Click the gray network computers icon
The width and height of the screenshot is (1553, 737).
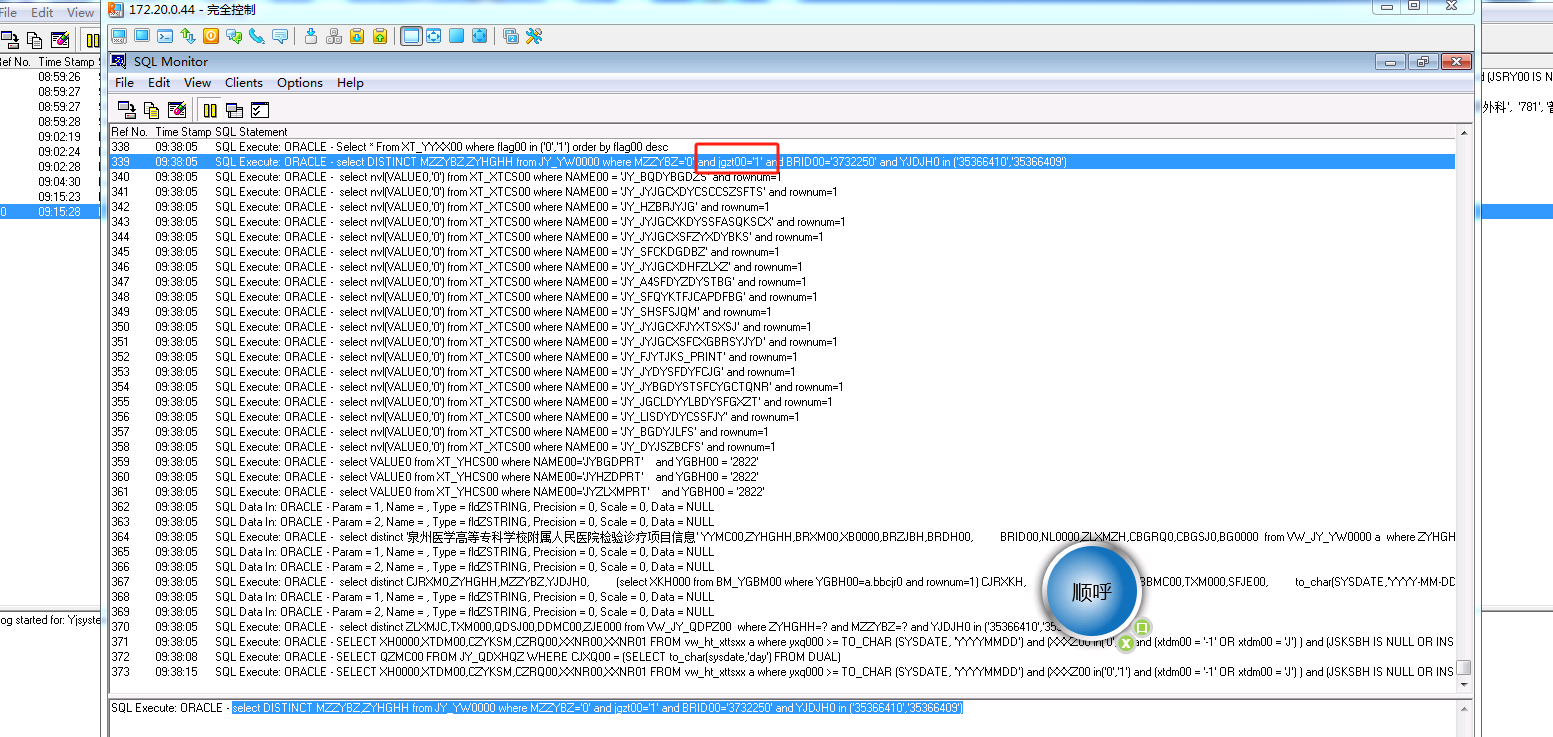334,36
